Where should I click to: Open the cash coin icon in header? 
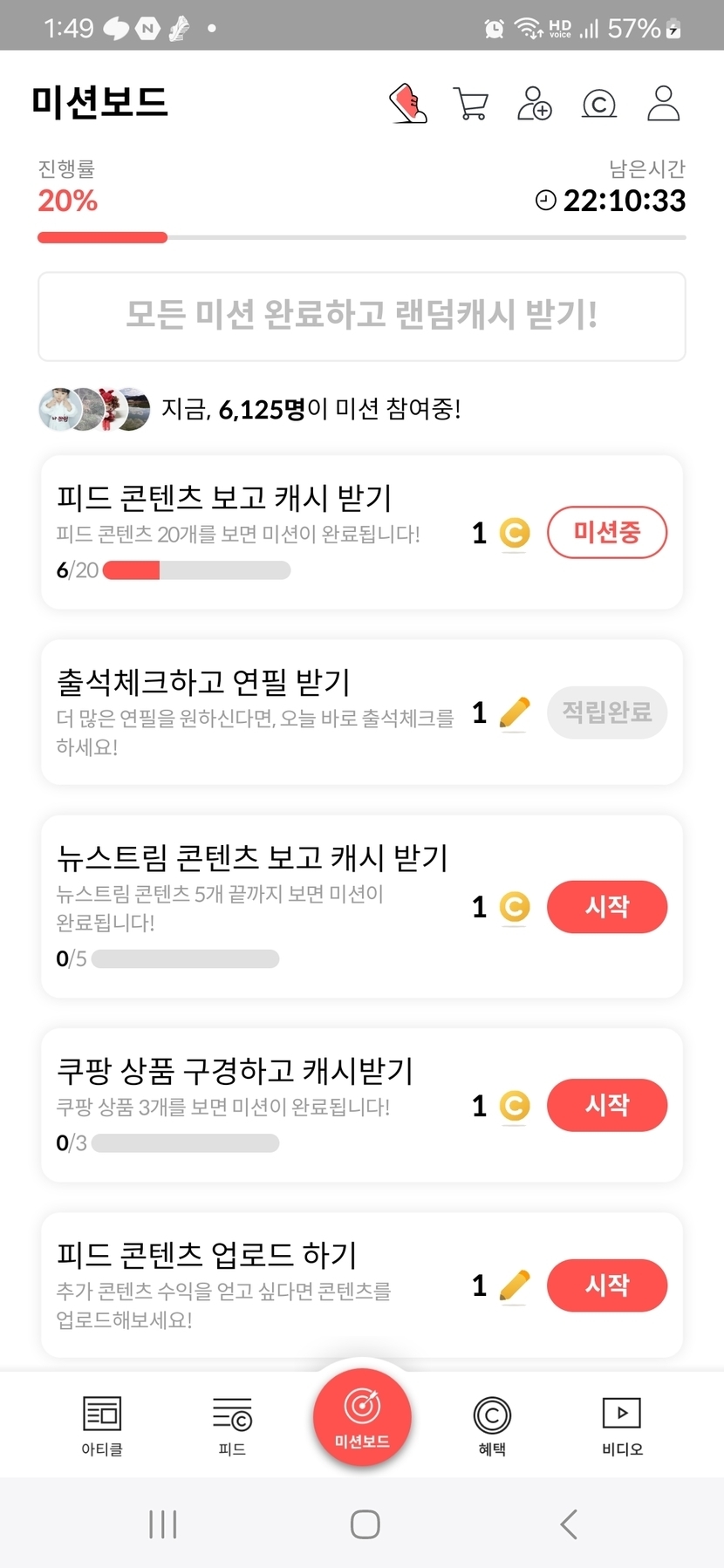pyautogui.click(x=598, y=104)
